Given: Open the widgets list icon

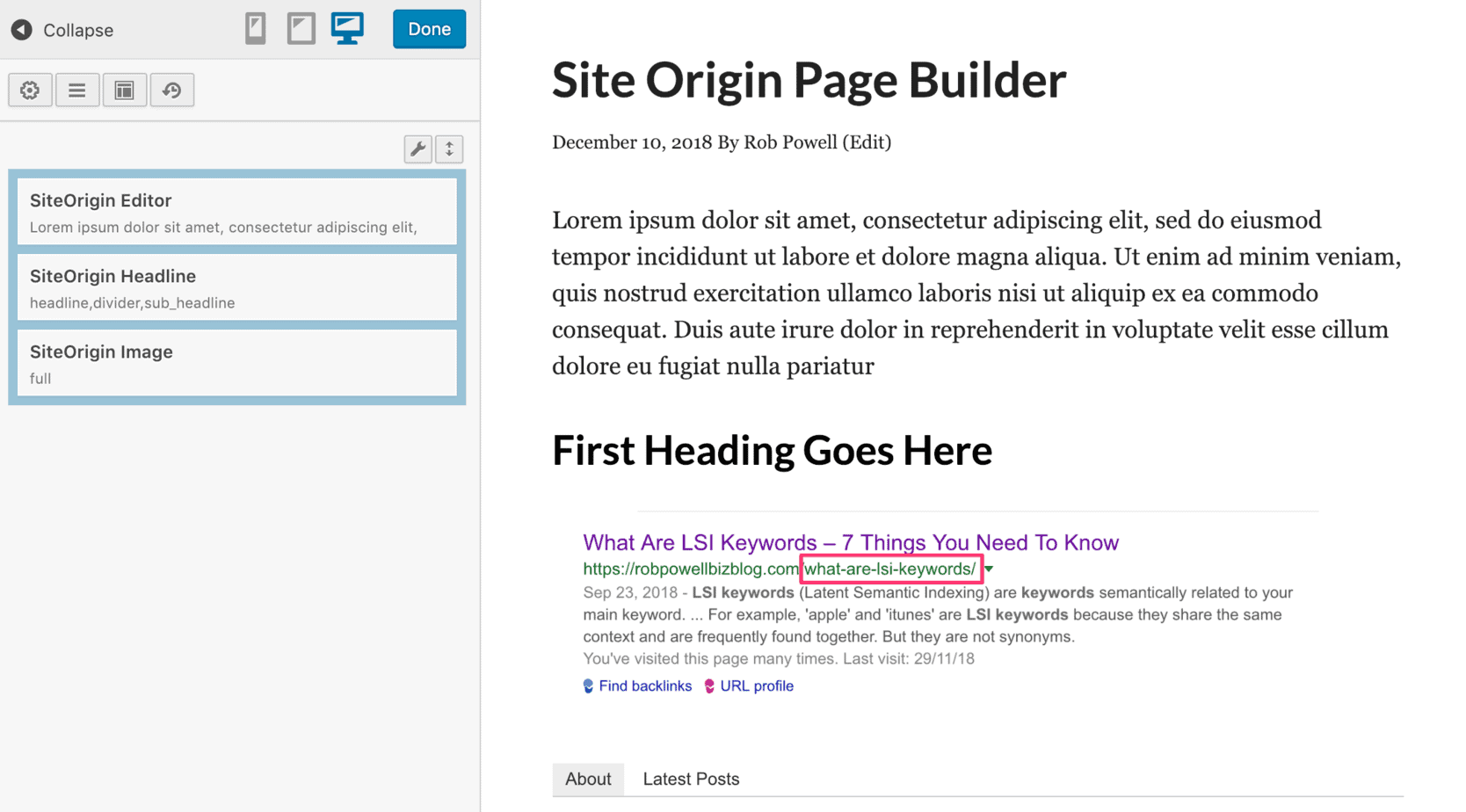Looking at the screenshot, I should (77, 90).
